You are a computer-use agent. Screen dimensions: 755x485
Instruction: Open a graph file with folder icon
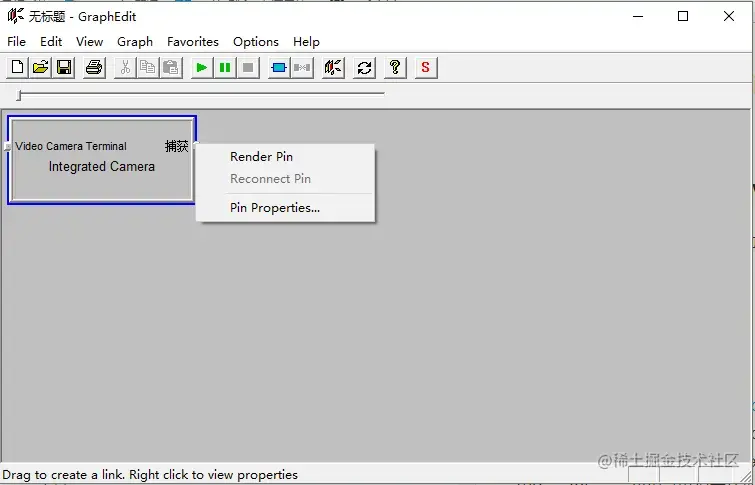[41, 67]
